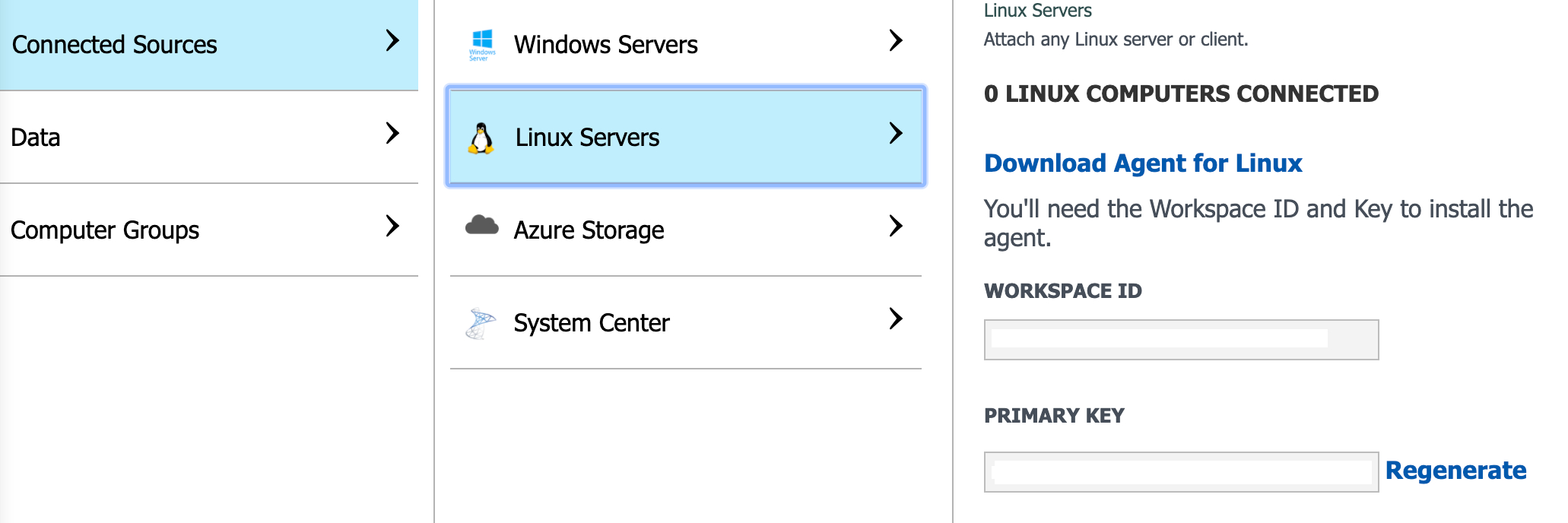1568x523 pixels.
Task: Expand Azure Storage chevron arrow
Action: click(x=896, y=226)
